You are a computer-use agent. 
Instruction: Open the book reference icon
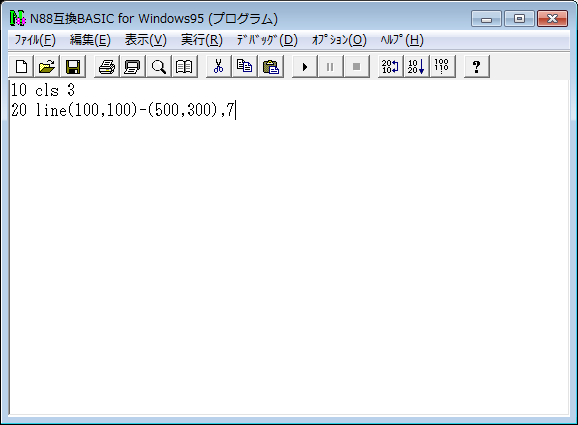tap(184, 67)
